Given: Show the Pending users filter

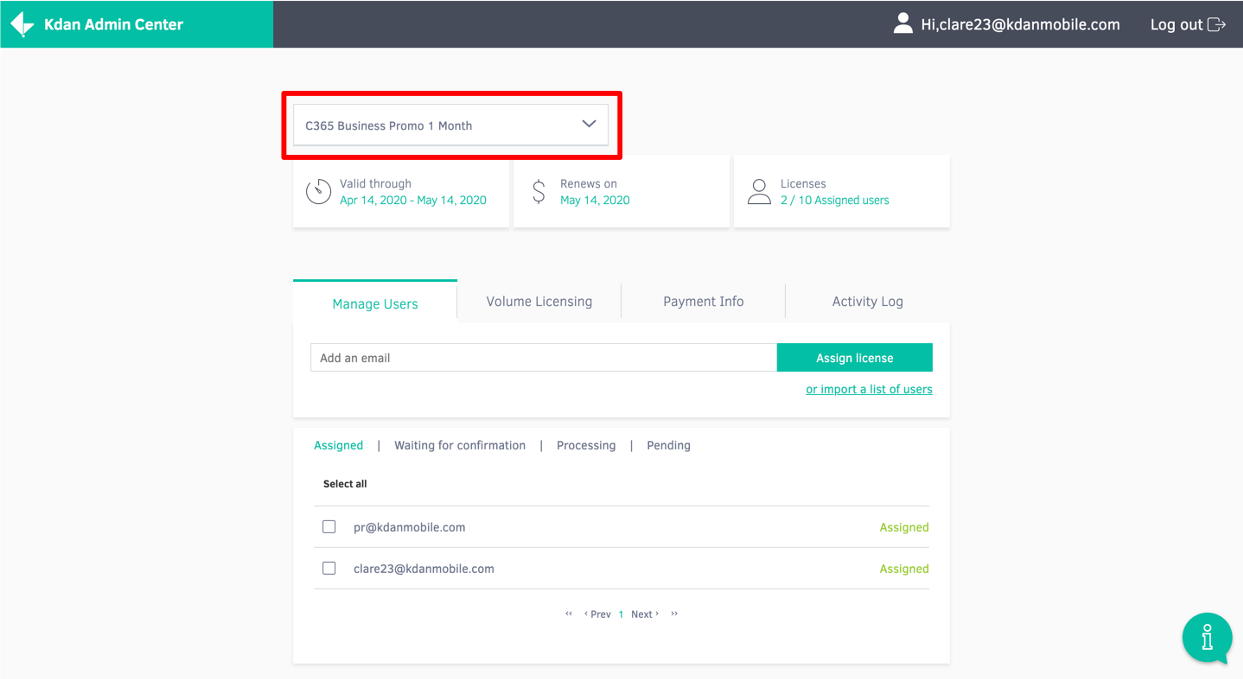Looking at the screenshot, I should pos(669,445).
